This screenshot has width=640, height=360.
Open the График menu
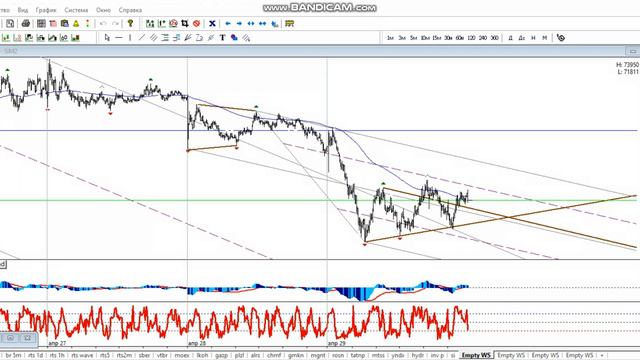[x=46, y=10]
